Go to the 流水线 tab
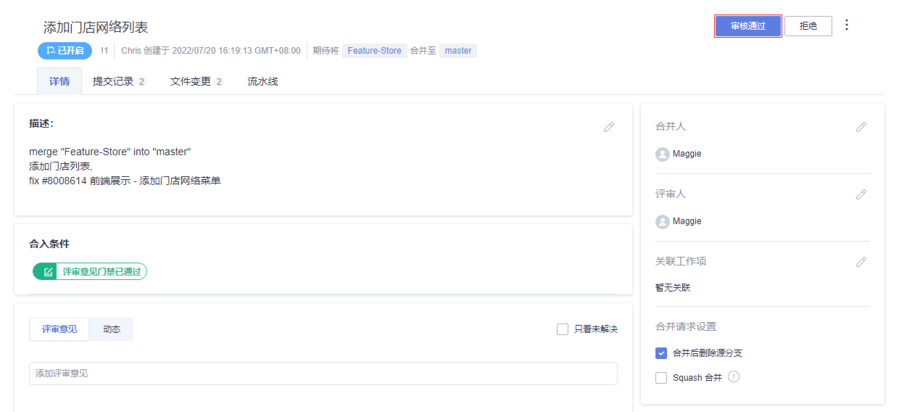Viewport: 899px width, 412px height. (263, 81)
